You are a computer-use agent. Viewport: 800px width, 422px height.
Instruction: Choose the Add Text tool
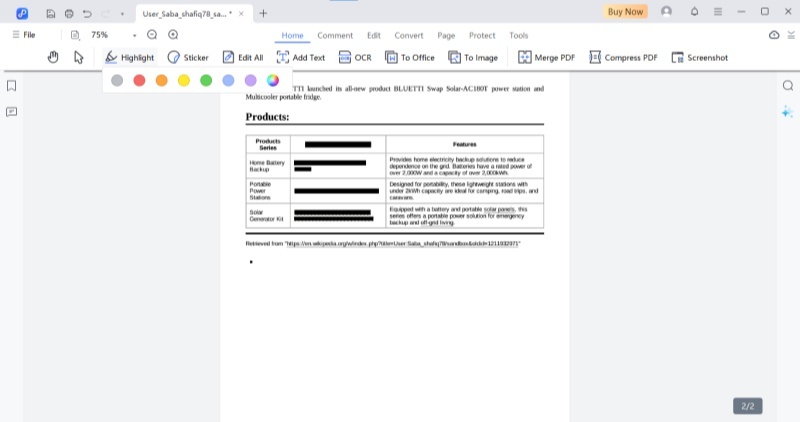[x=301, y=58]
